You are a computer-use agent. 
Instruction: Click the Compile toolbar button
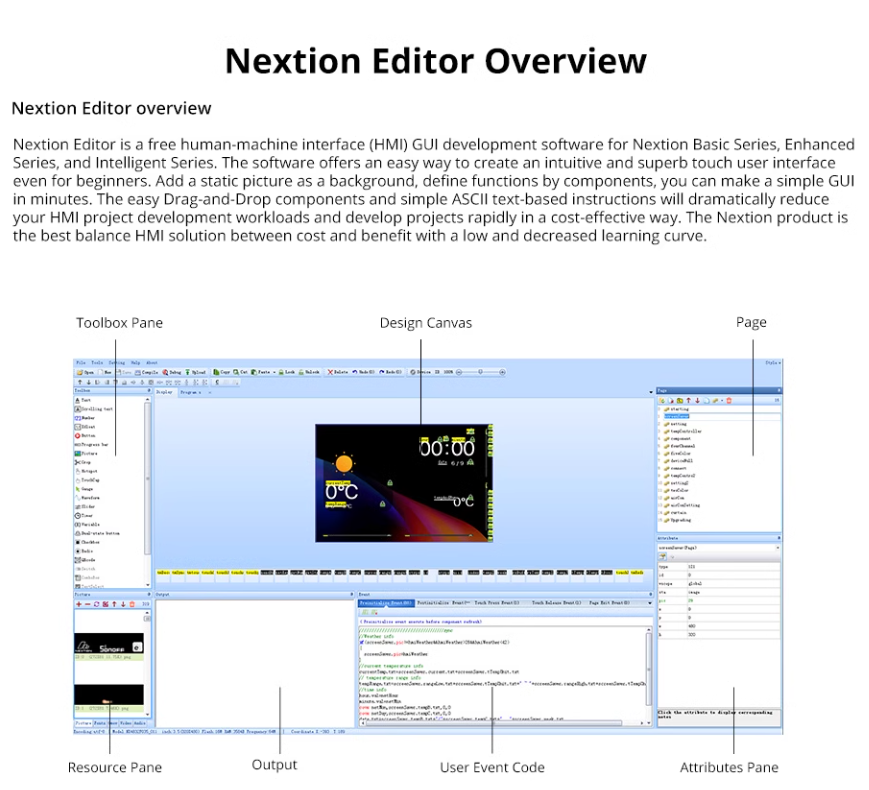pyautogui.click(x=147, y=373)
